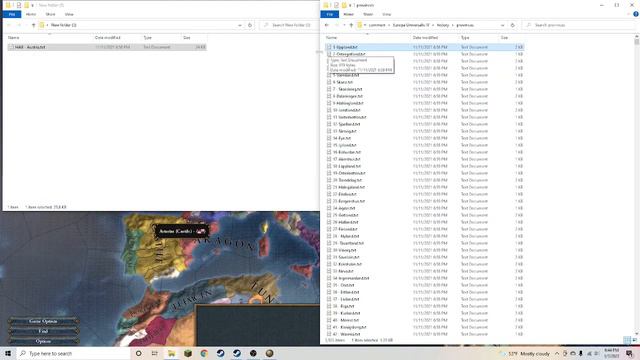The image size is (640, 360).
Task: Expand address history dropdown in provinces window
Action: click(x=502, y=25)
